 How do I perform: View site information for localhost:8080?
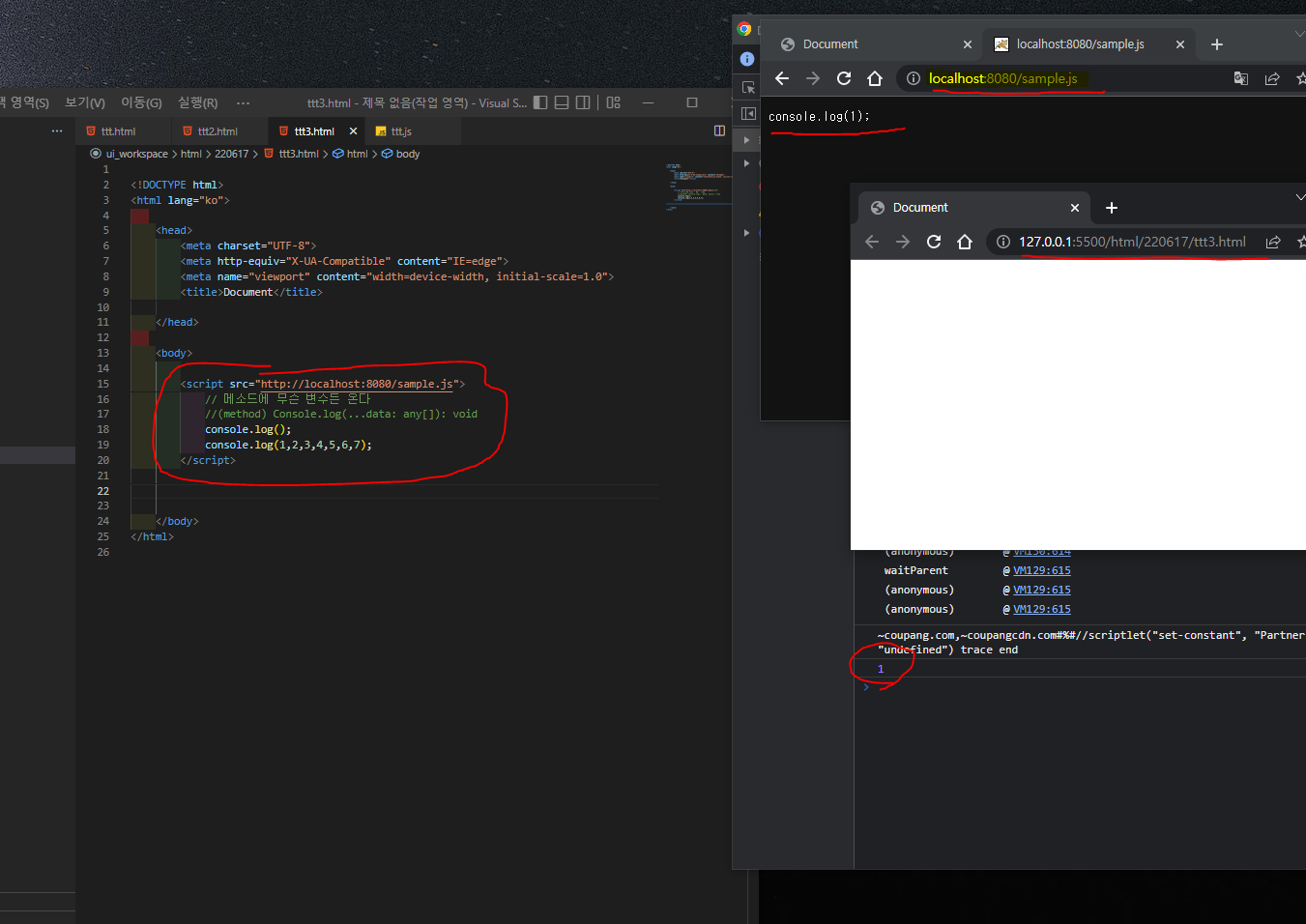[914, 78]
